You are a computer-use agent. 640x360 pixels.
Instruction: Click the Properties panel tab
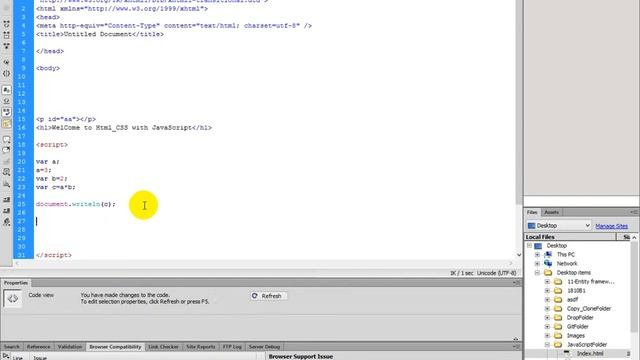pyautogui.click(x=16, y=283)
